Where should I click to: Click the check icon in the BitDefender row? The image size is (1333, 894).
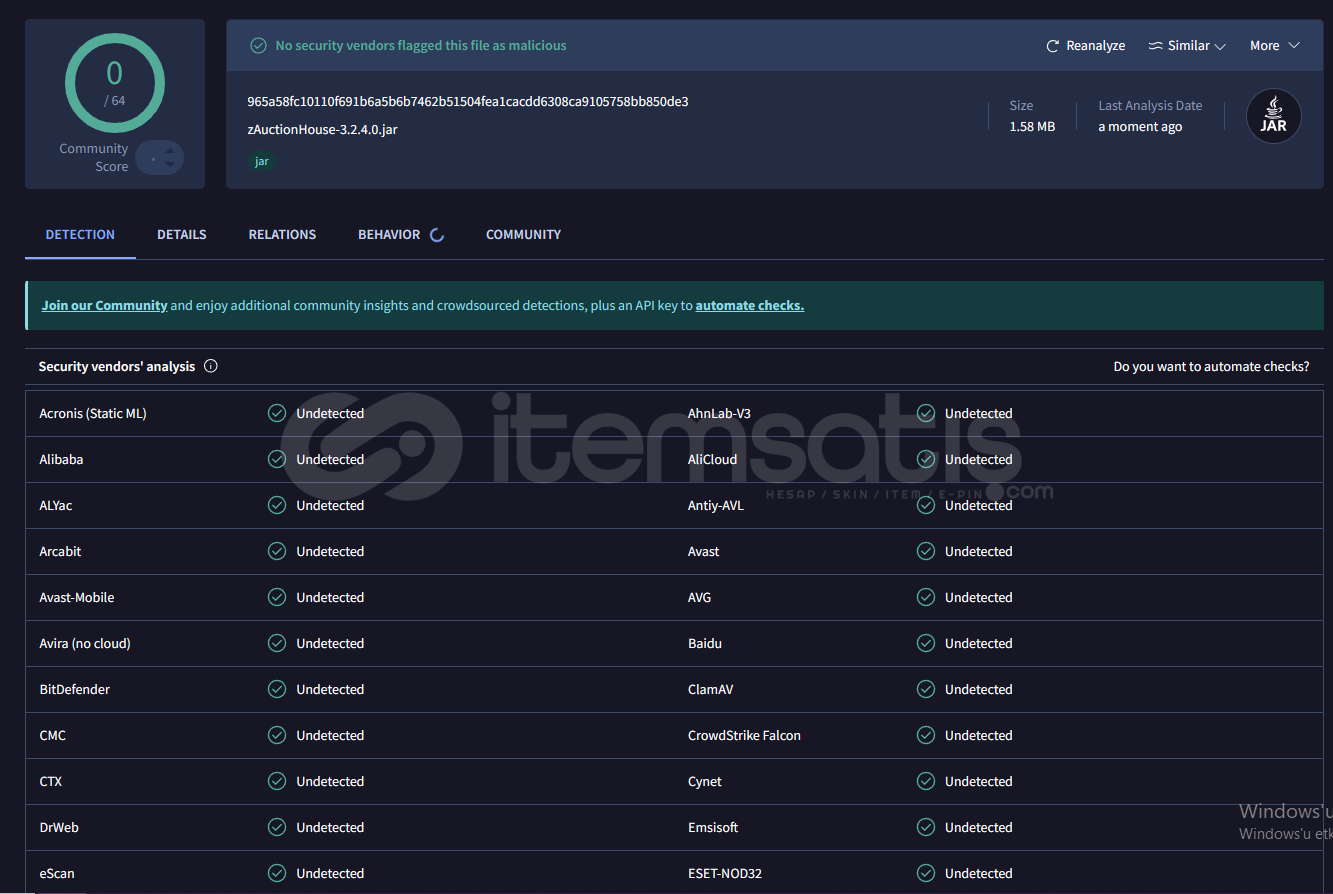[277, 689]
